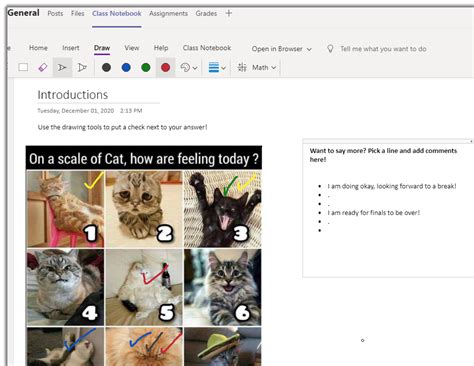Open the Class Notebook ribbon tab

click(x=207, y=48)
